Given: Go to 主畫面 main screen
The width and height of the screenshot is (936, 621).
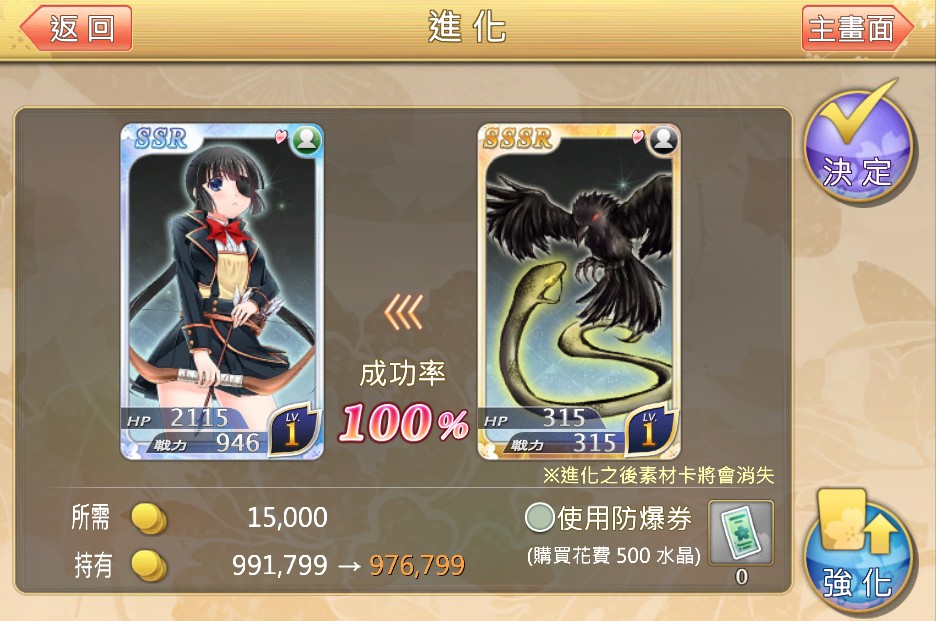Looking at the screenshot, I should click(857, 28).
